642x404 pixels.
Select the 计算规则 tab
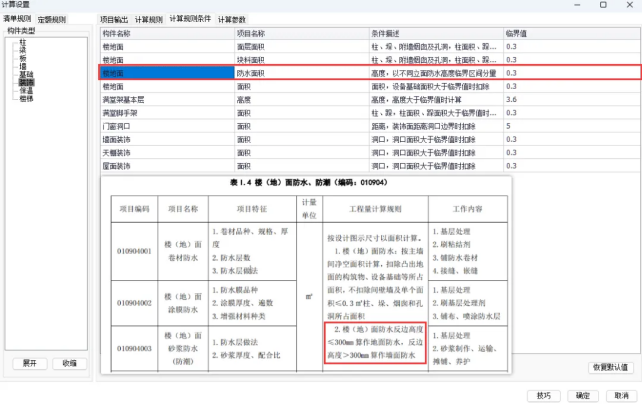[x=149, y=20]
